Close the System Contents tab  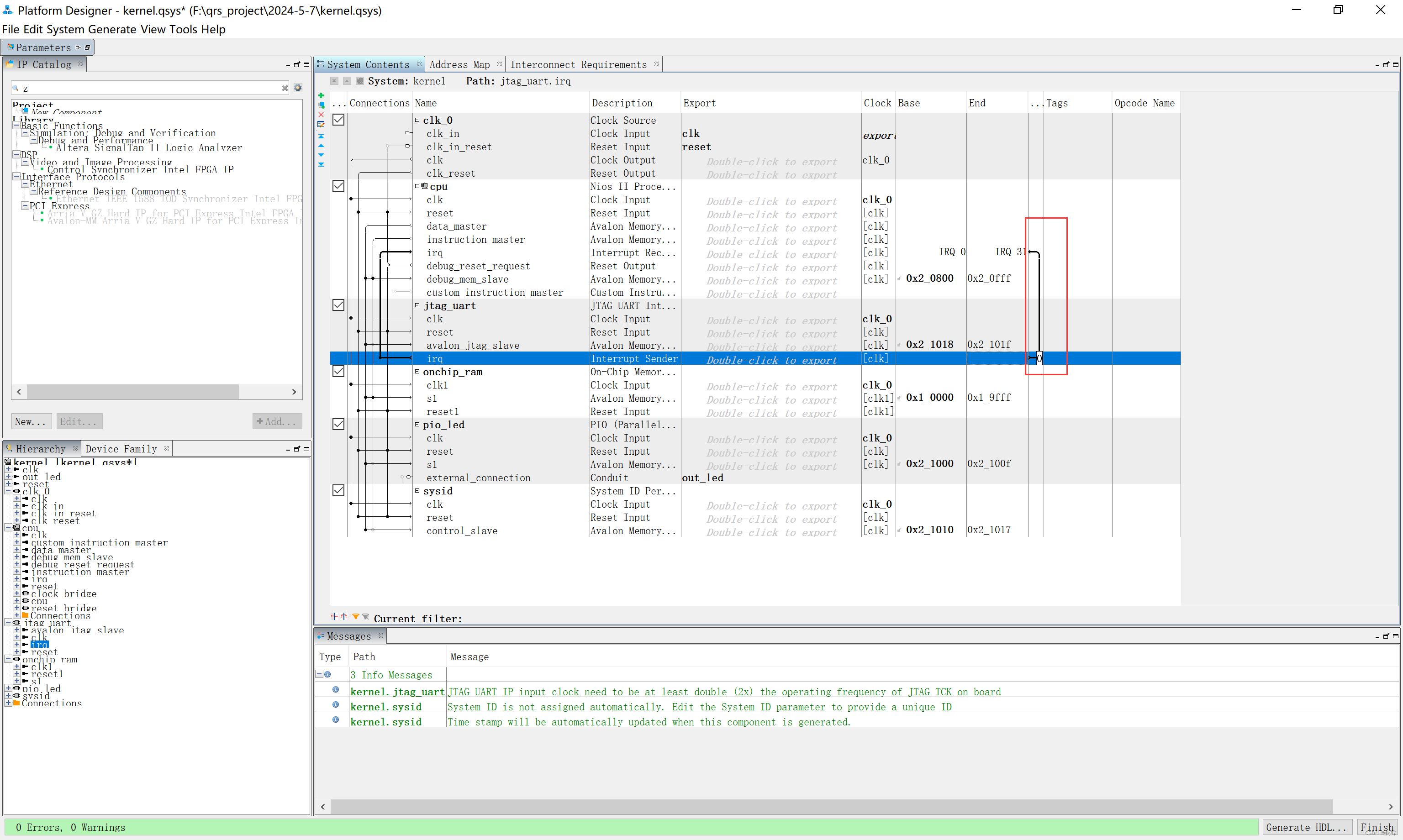[x=419, y=64]
